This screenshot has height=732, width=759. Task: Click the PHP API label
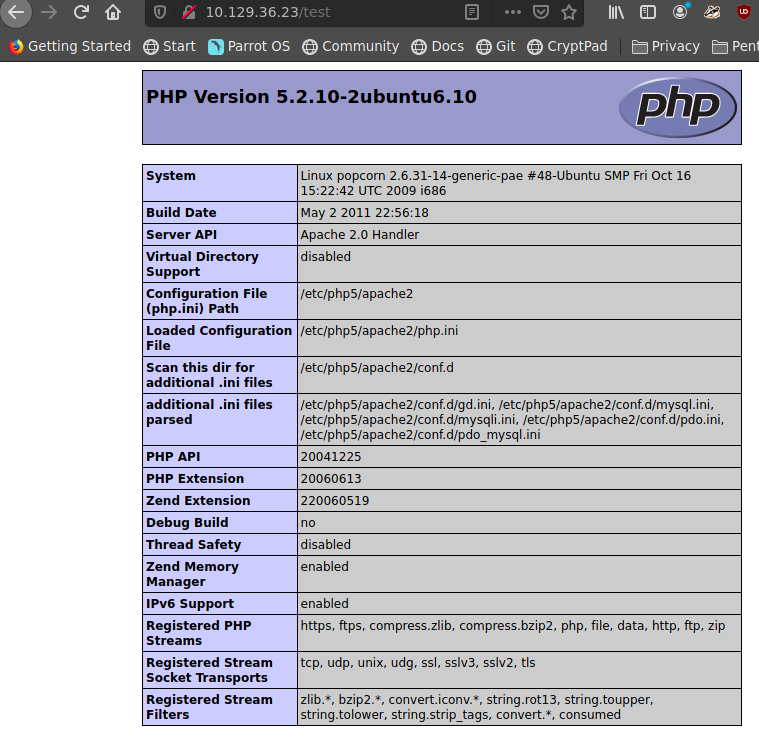pos(173,457)
